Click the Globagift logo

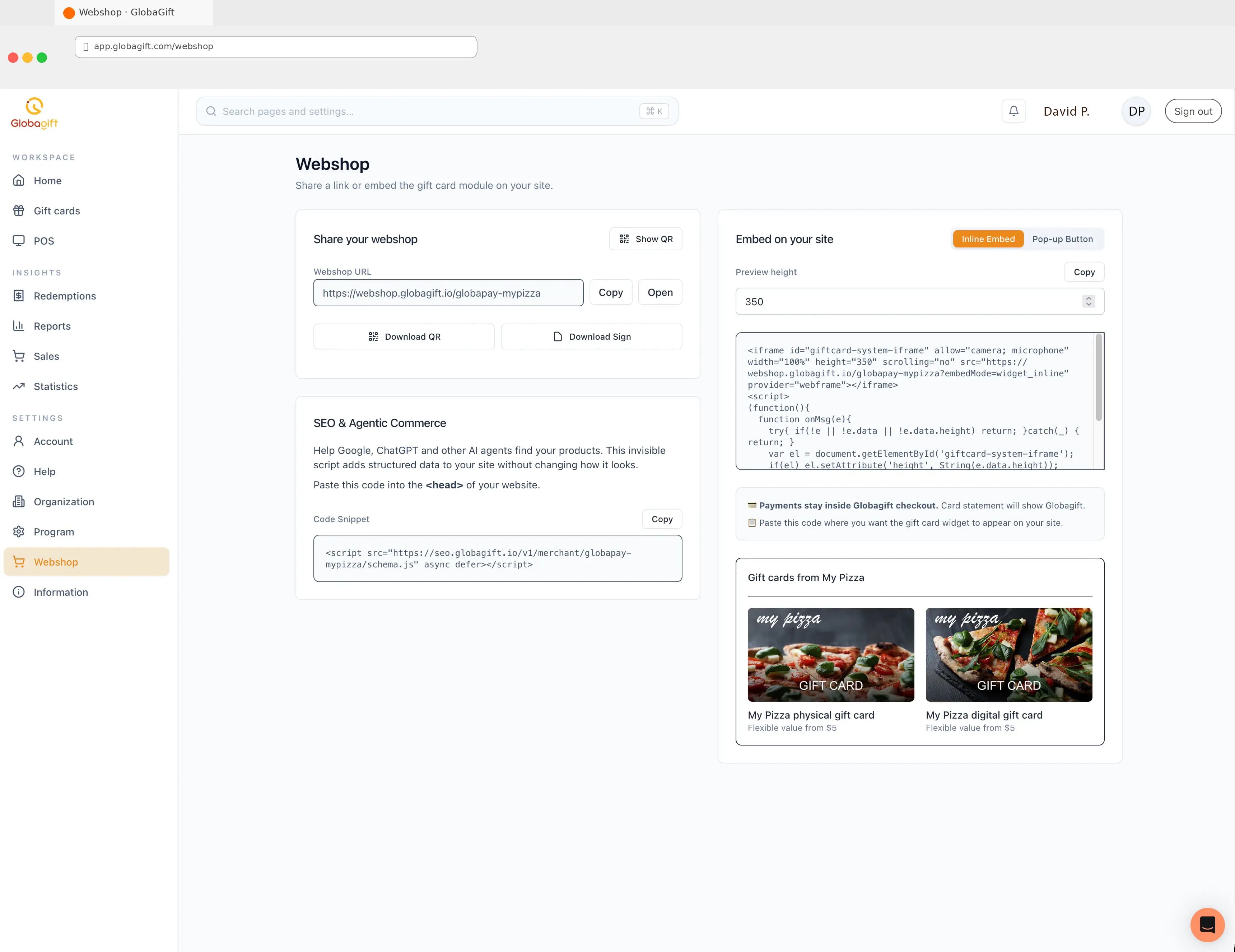click(34, 113)
